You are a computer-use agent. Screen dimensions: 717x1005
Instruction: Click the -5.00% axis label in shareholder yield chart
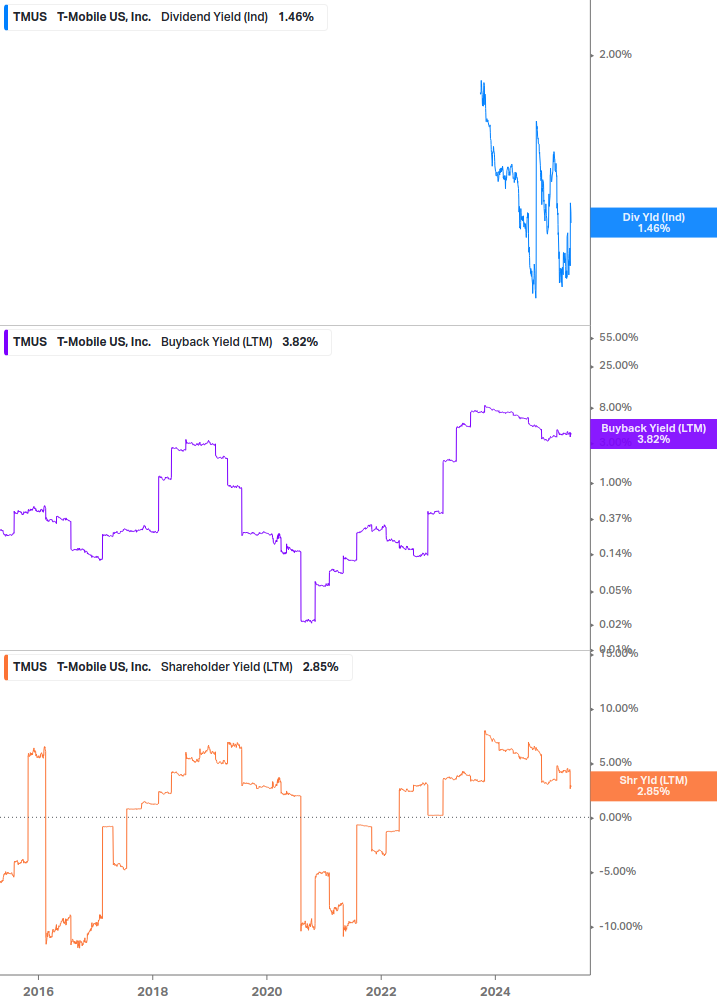617,871
